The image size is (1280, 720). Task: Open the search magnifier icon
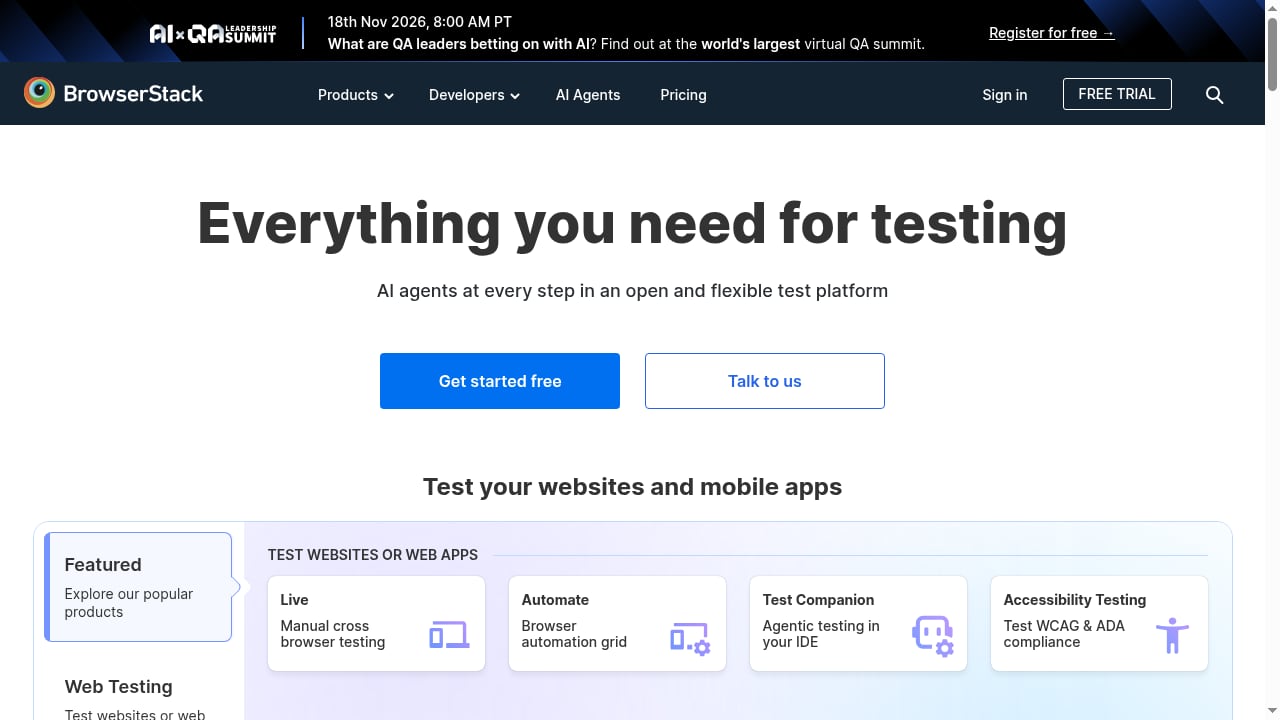click(1214, 95)
